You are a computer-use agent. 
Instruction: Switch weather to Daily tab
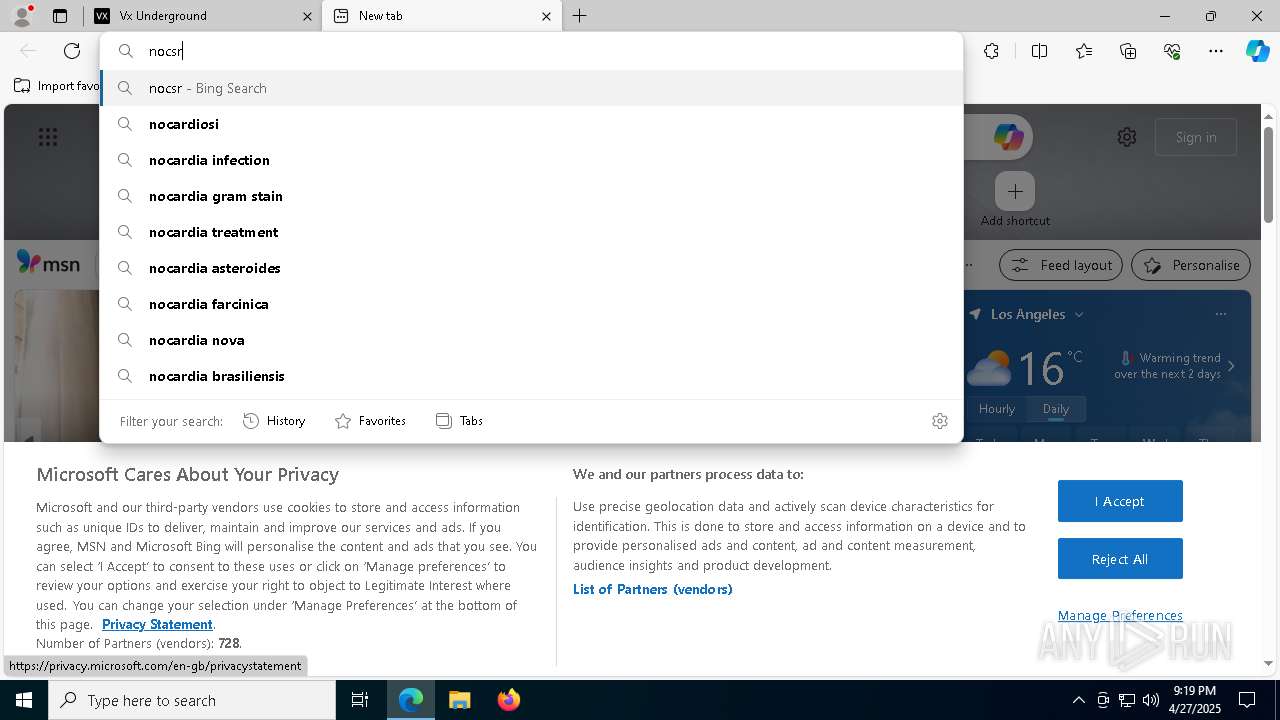click(x=1056, y=409)
